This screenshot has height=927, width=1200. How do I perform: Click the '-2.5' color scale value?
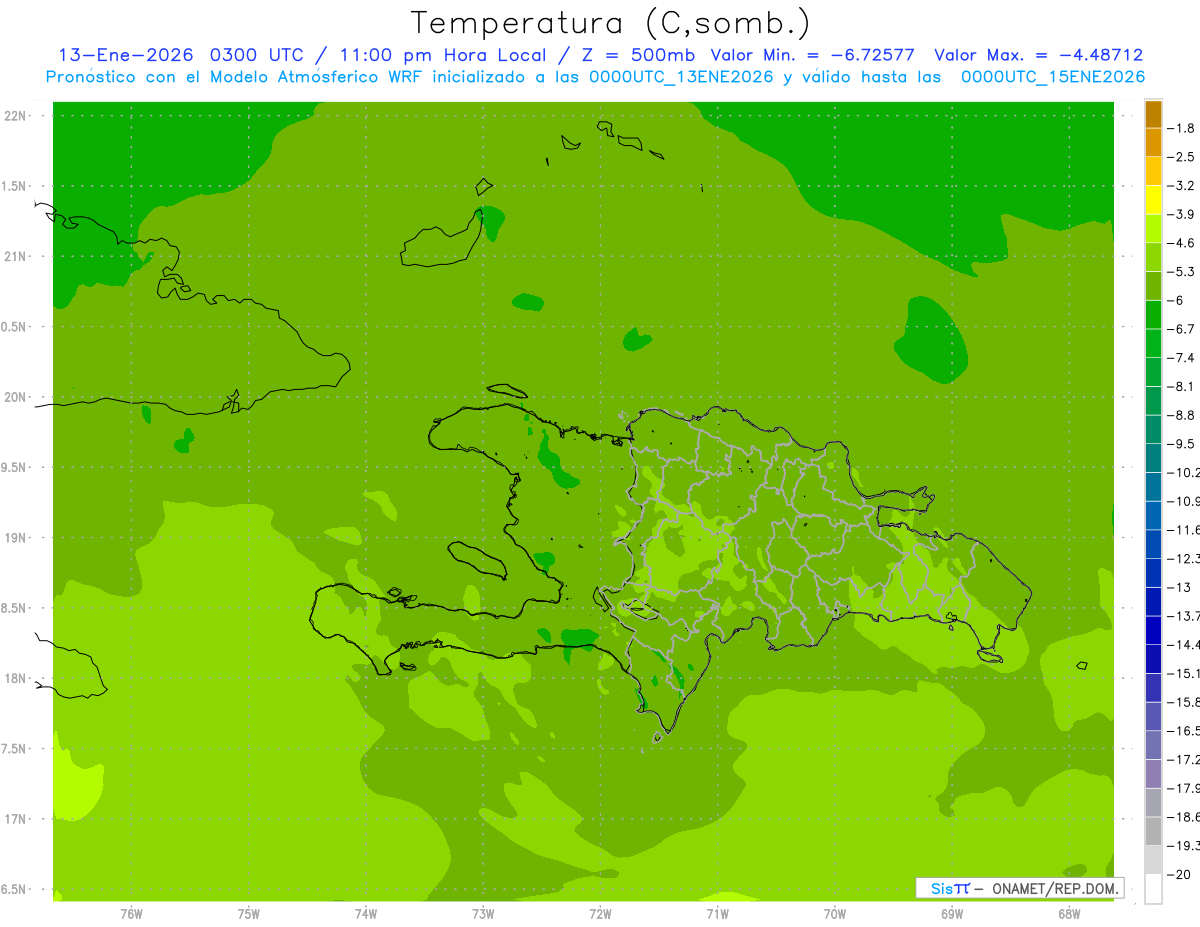coord(1182,157)
